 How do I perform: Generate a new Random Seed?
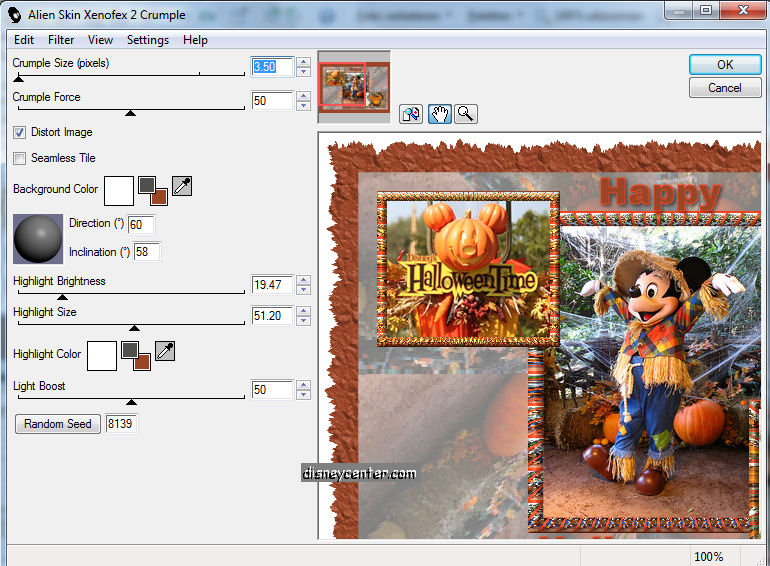(x=57, y=424)
